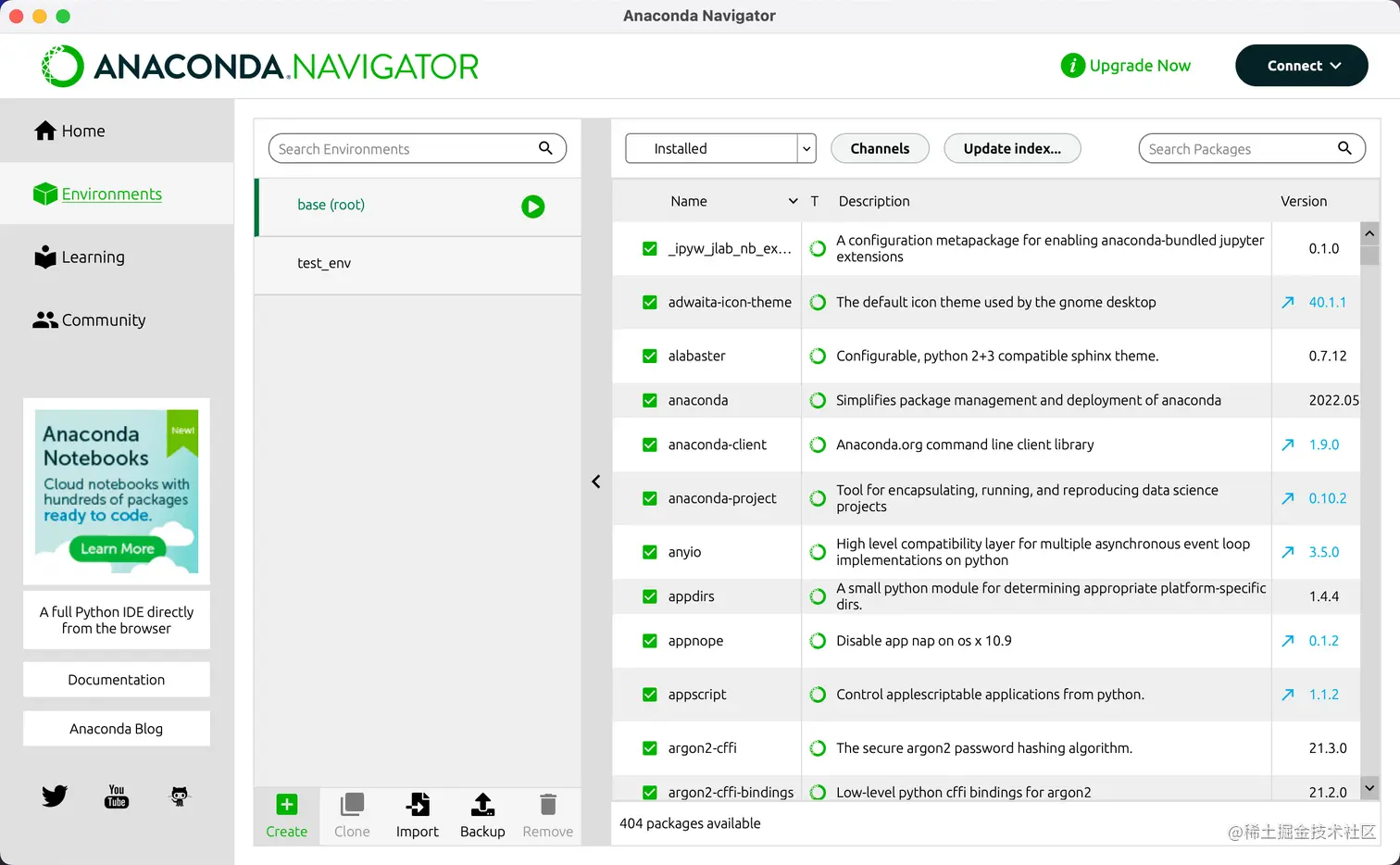Click the version 2022.05 of anaconda
Image resolution: width=1400 pixels, height=865 pixels.
click(1333, 401)
